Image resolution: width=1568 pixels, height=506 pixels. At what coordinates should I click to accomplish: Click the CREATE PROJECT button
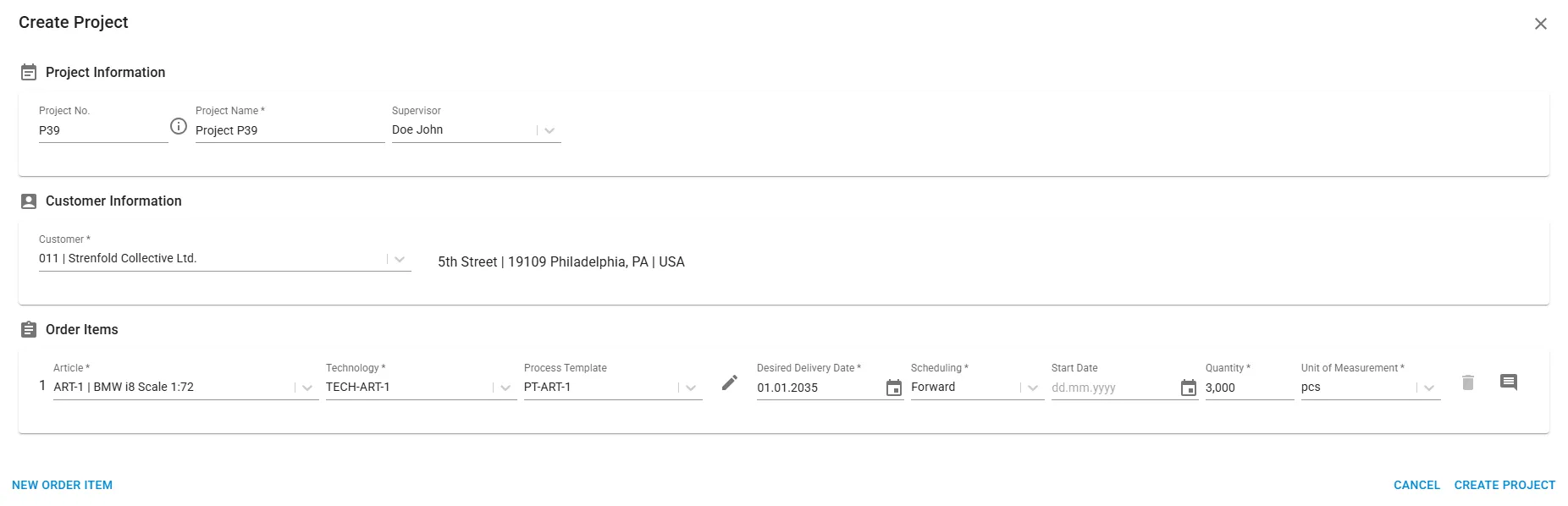point(1505,485)
